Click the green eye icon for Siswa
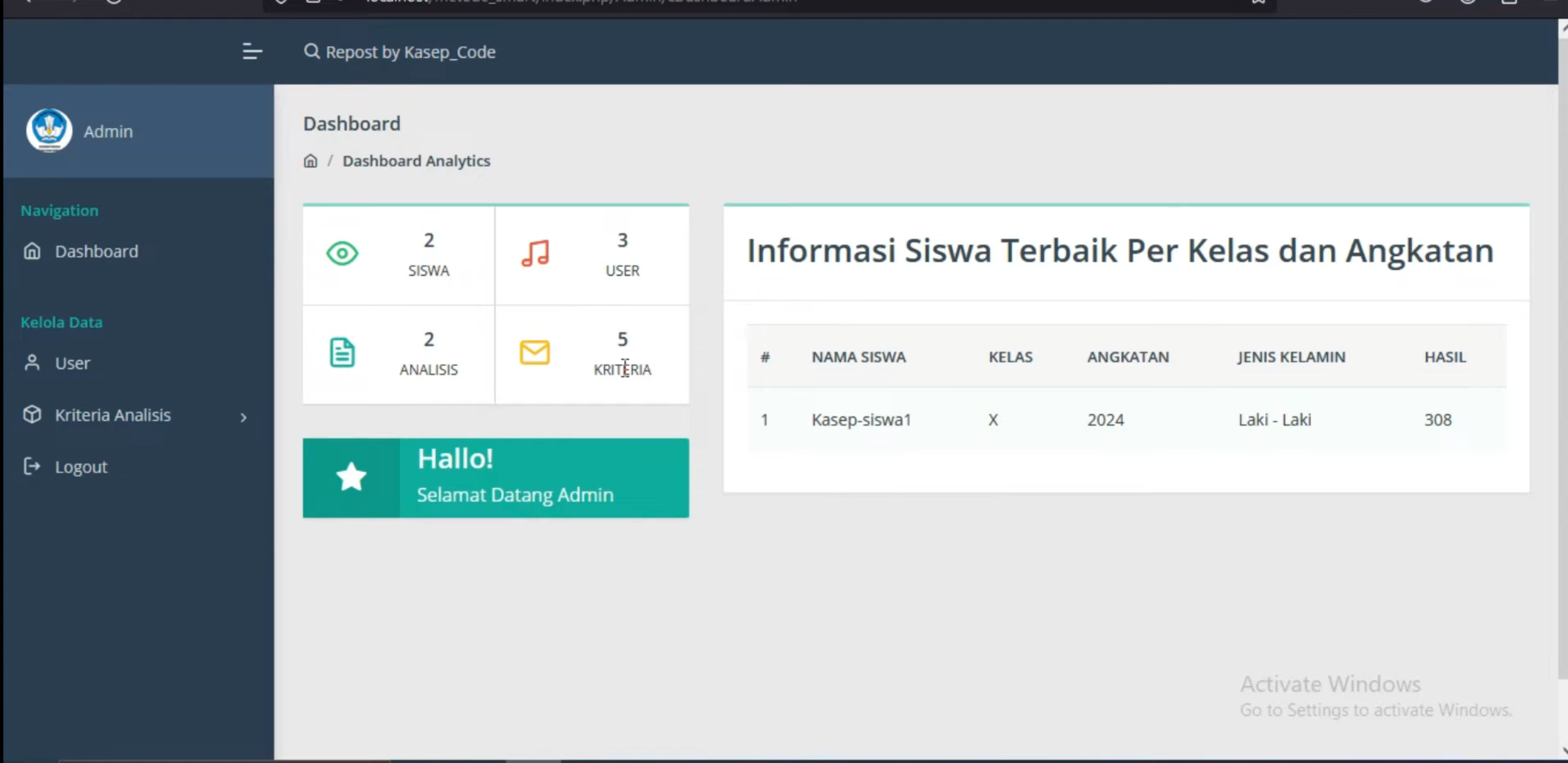 click(342, 254)
